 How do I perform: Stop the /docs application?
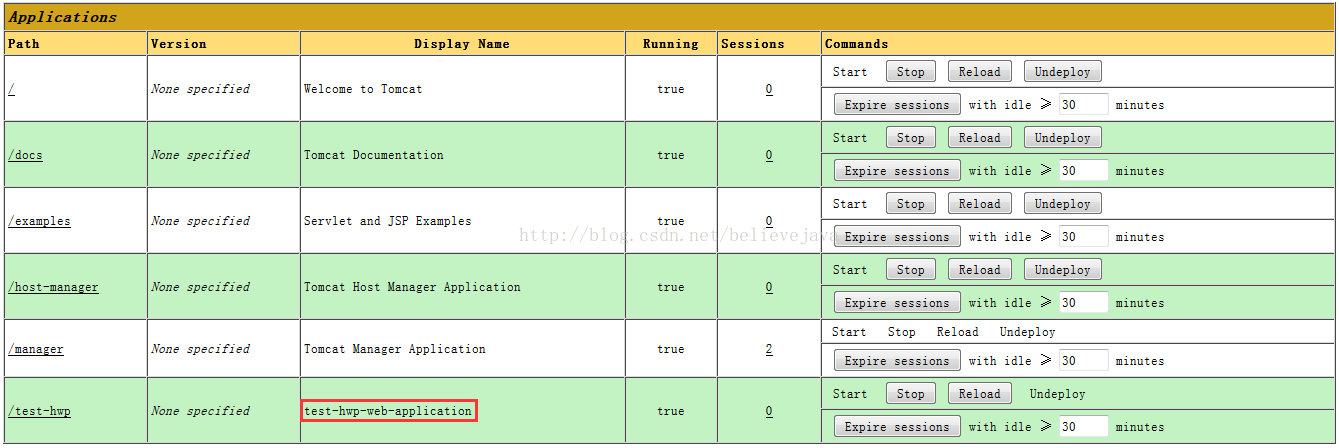tap(911, 138)
